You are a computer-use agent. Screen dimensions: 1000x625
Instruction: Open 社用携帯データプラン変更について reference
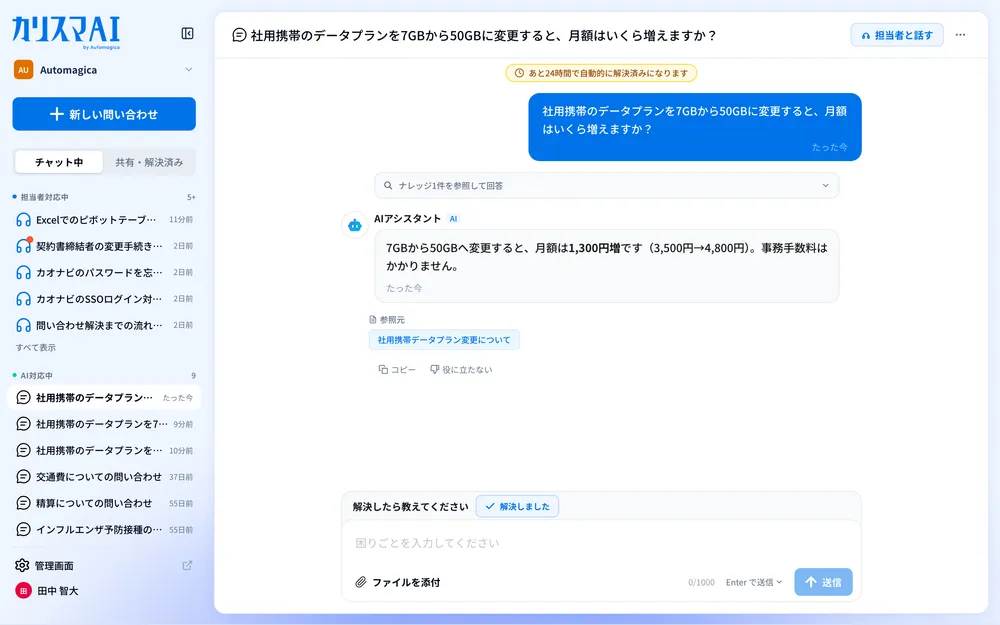coord(444,340)
